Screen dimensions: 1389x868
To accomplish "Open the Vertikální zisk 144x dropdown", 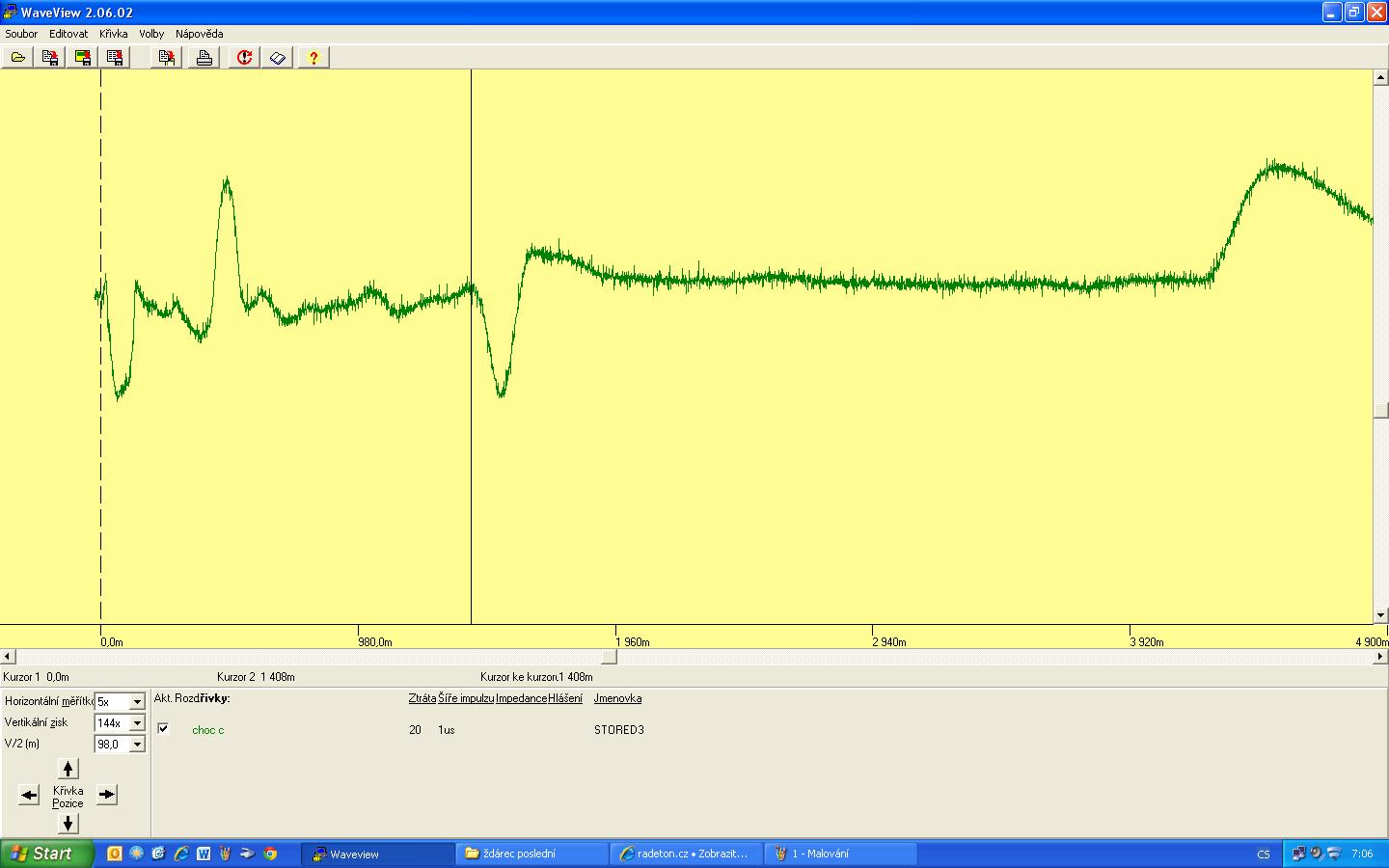I will (x=137, y=723).
